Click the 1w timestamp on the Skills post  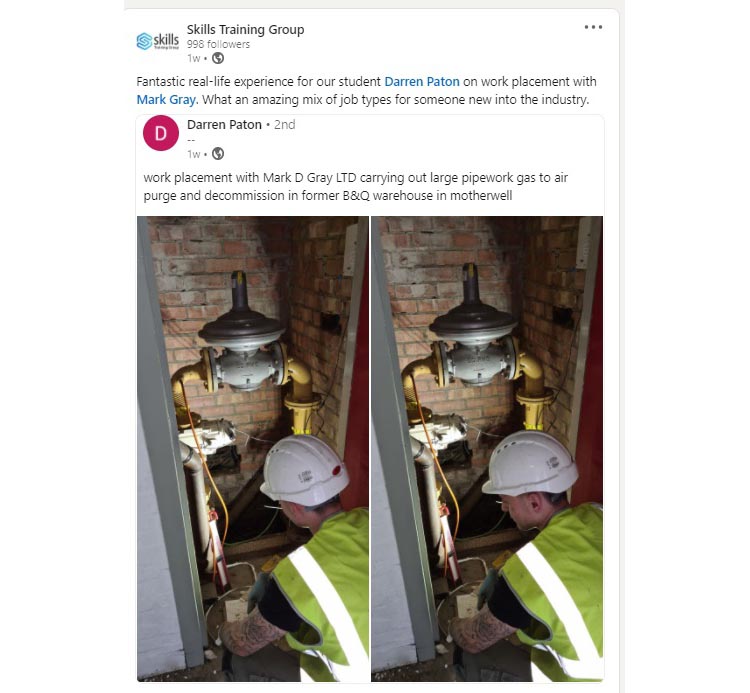(193, 58)
